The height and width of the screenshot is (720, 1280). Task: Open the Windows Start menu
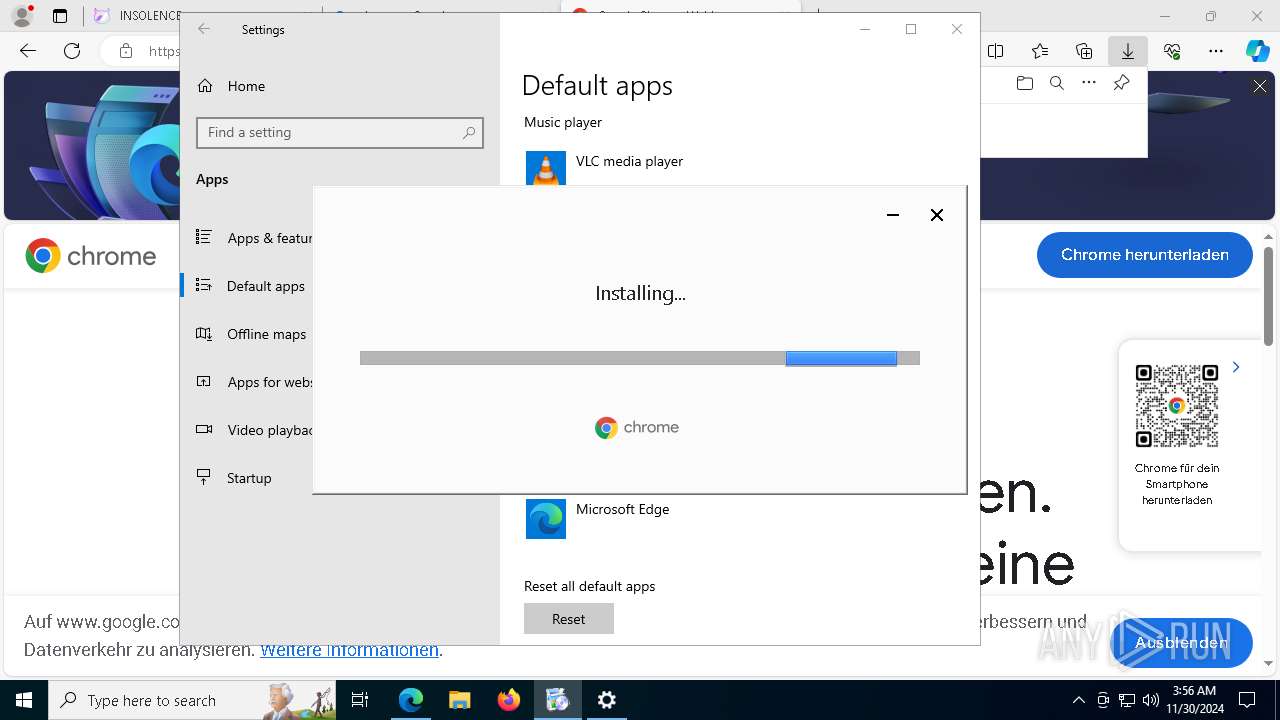(x=24, y=700)
